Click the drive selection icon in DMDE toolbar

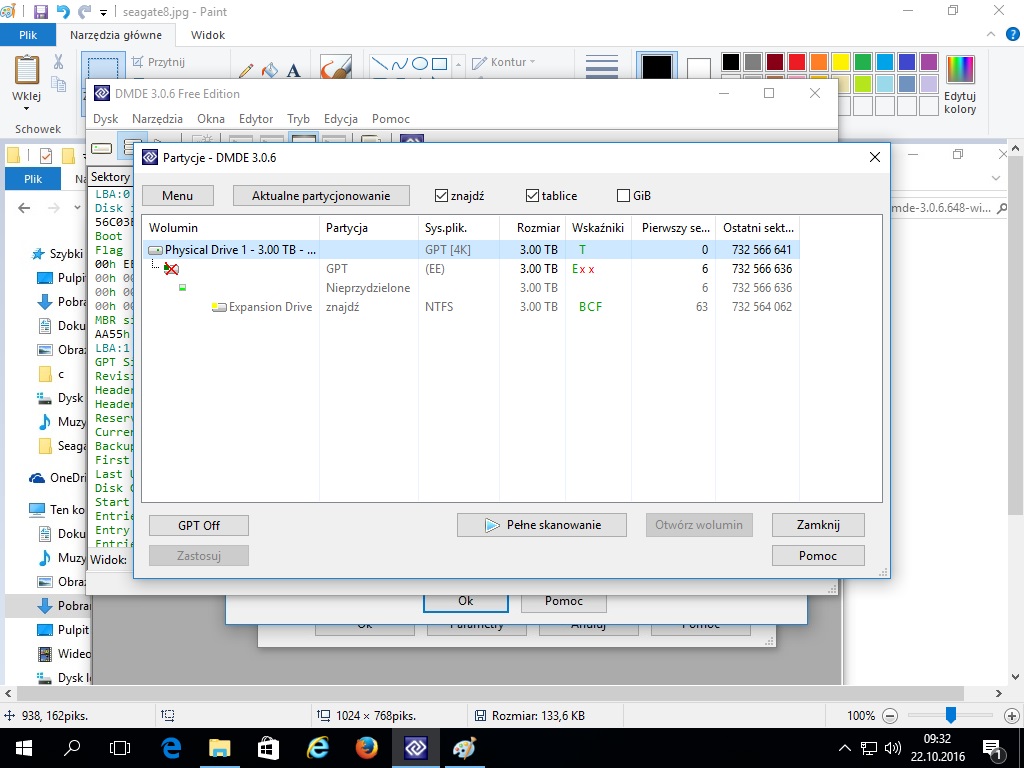coord(101,148)
